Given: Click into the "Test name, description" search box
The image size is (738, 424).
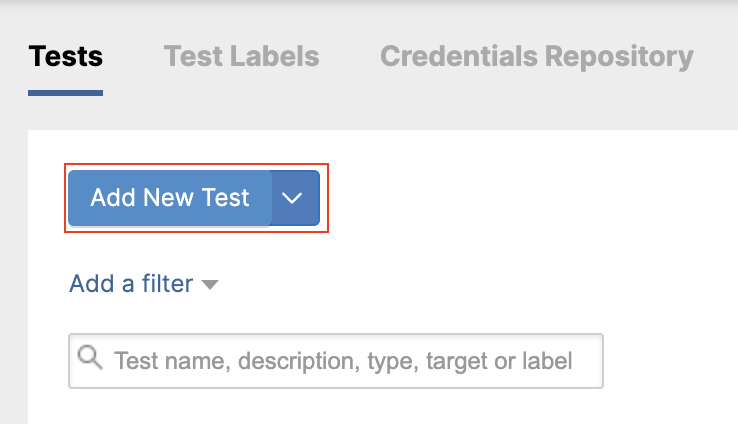Looking at the screenshot, I should pos(343,360).
